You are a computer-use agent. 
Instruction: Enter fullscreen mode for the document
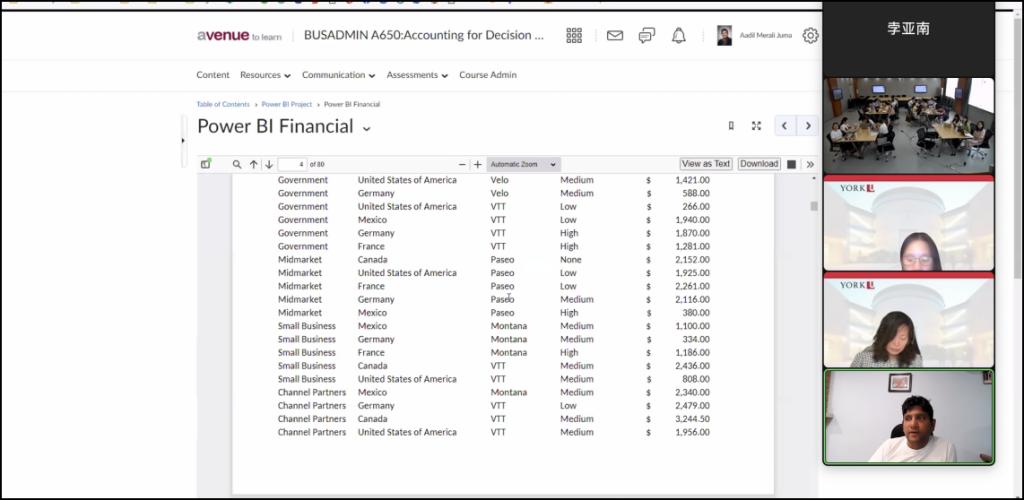tap(756, 126)
